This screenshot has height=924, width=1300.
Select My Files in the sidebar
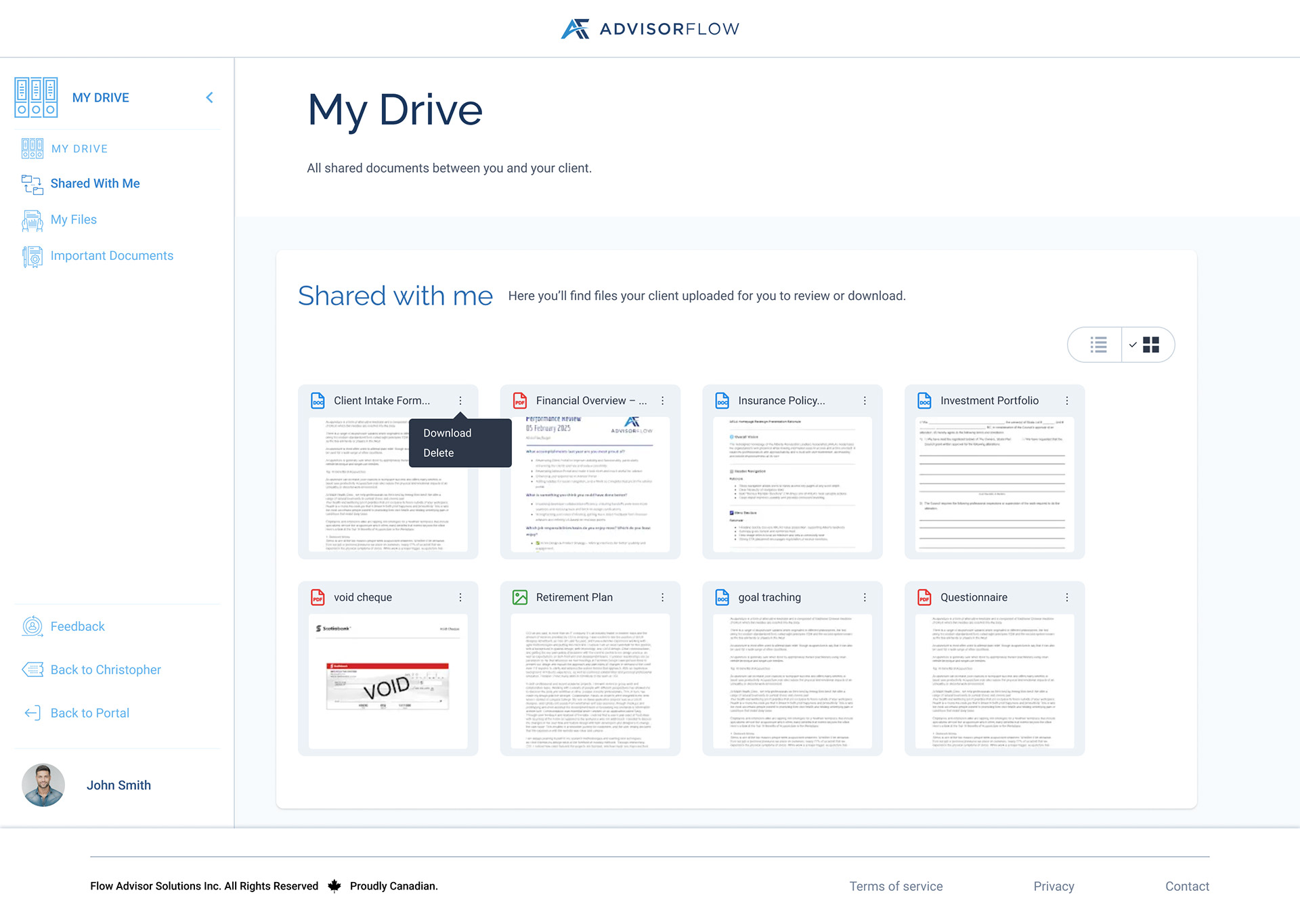(x=74, y=219)
